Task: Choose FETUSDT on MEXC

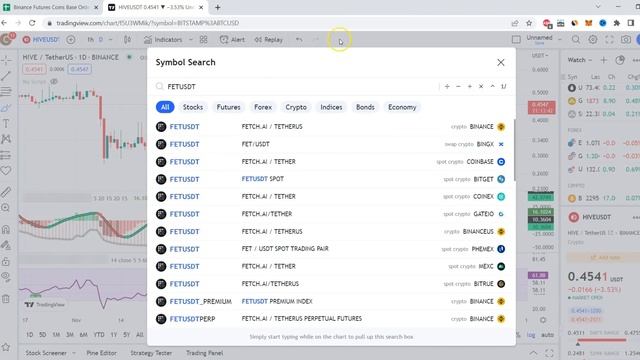Action: pos(331,266)
